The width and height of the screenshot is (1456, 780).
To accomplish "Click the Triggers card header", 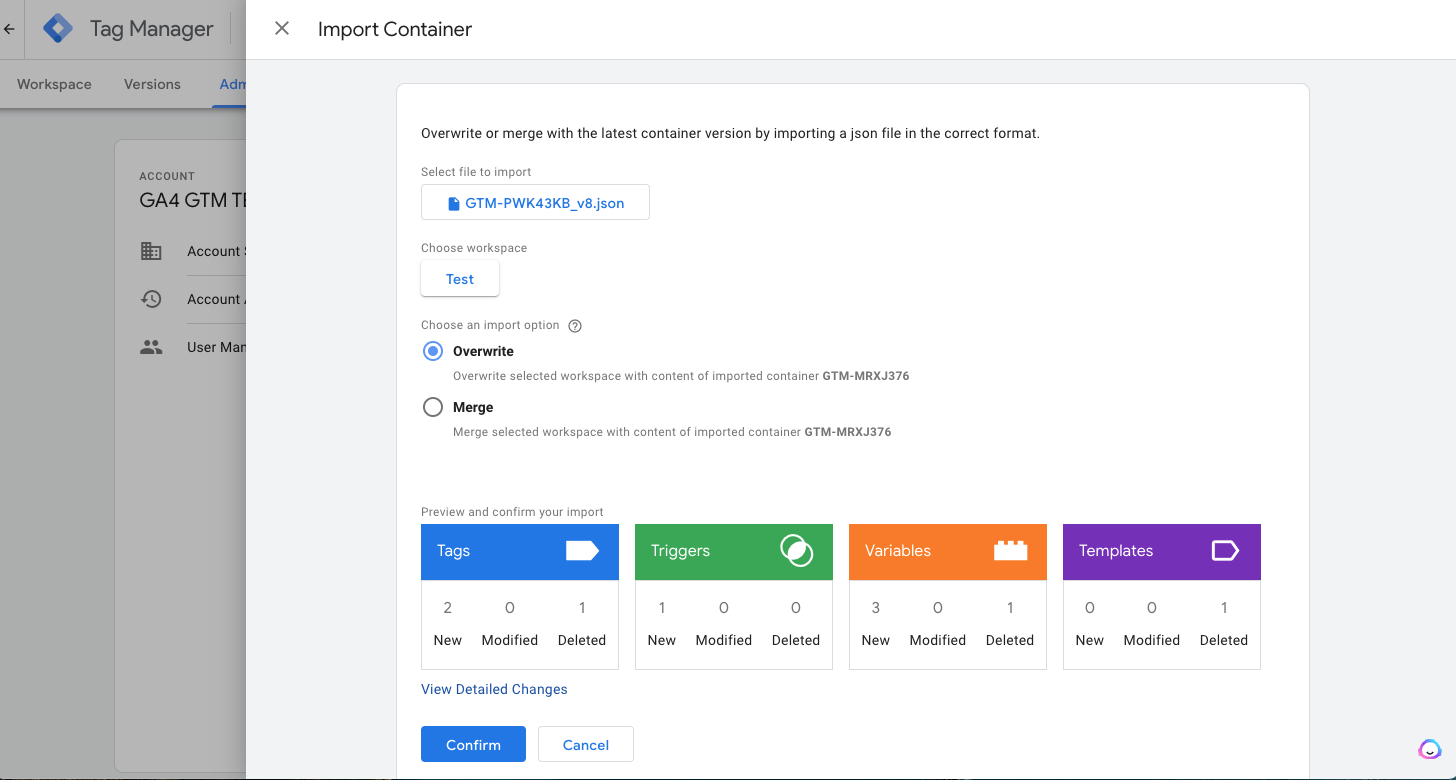I will [734, 551].
